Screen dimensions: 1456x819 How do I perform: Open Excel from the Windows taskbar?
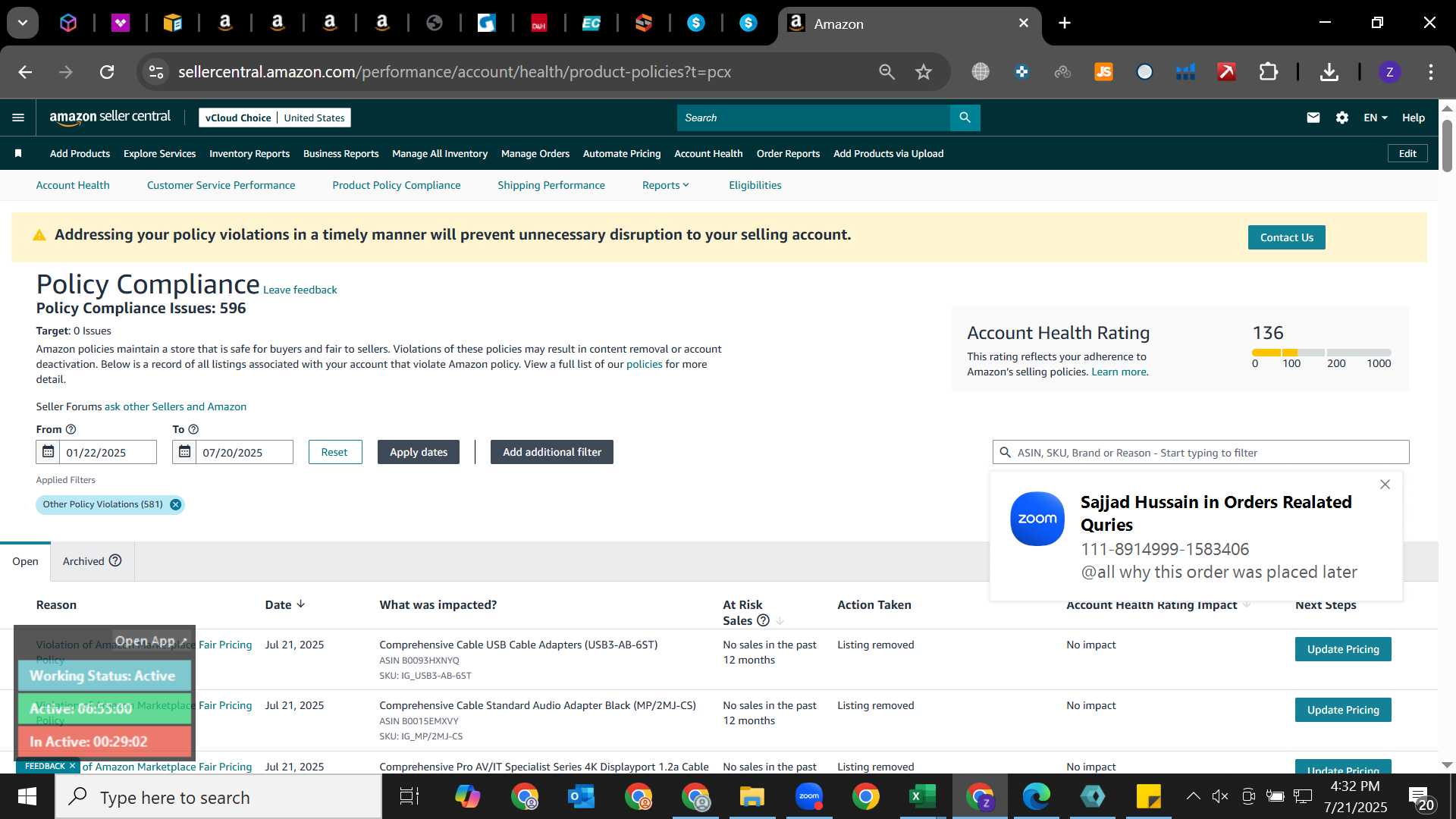coord(922,796)
